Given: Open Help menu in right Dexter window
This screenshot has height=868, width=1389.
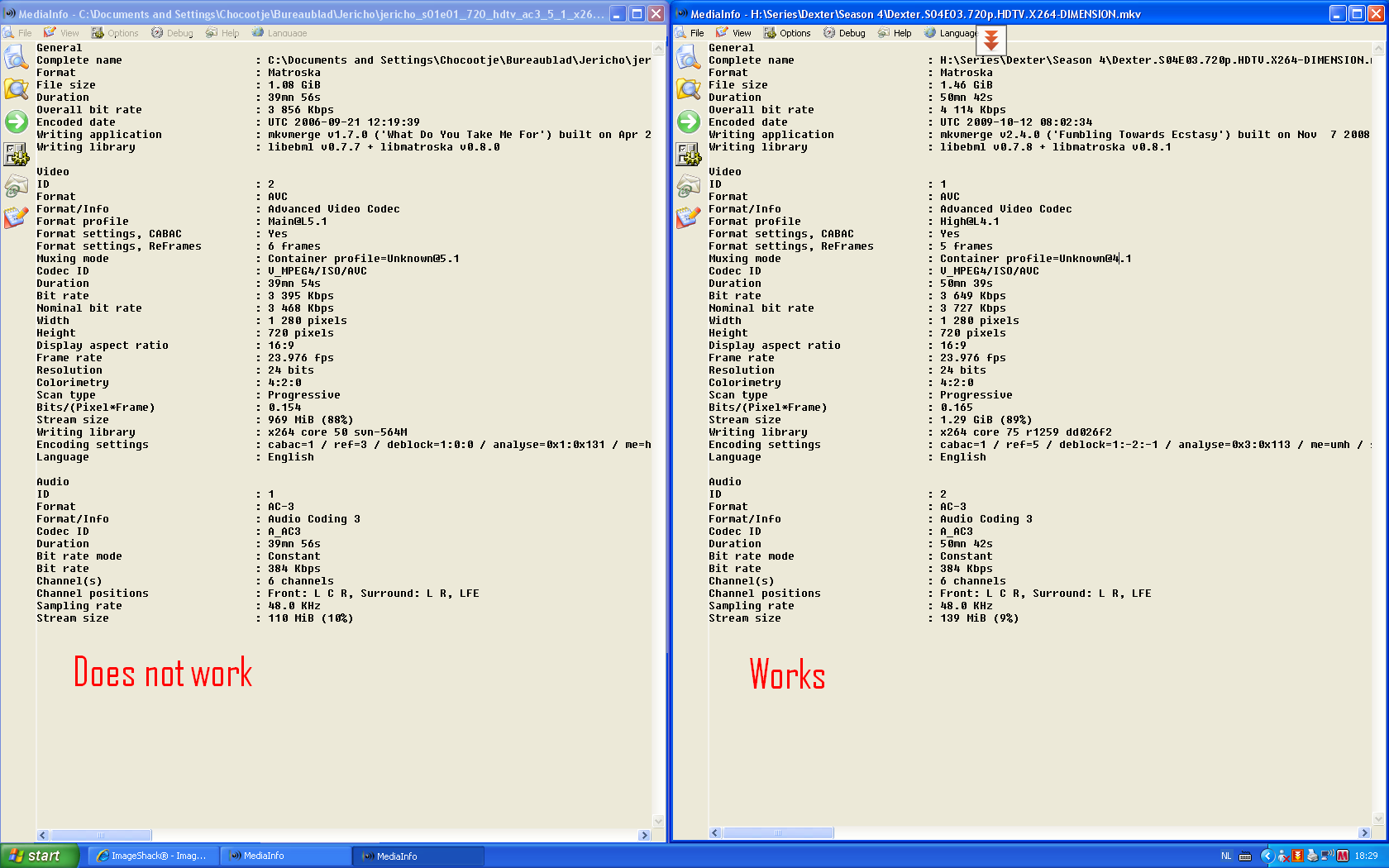Looking at the screenshot, I should [x=895, y=33].
